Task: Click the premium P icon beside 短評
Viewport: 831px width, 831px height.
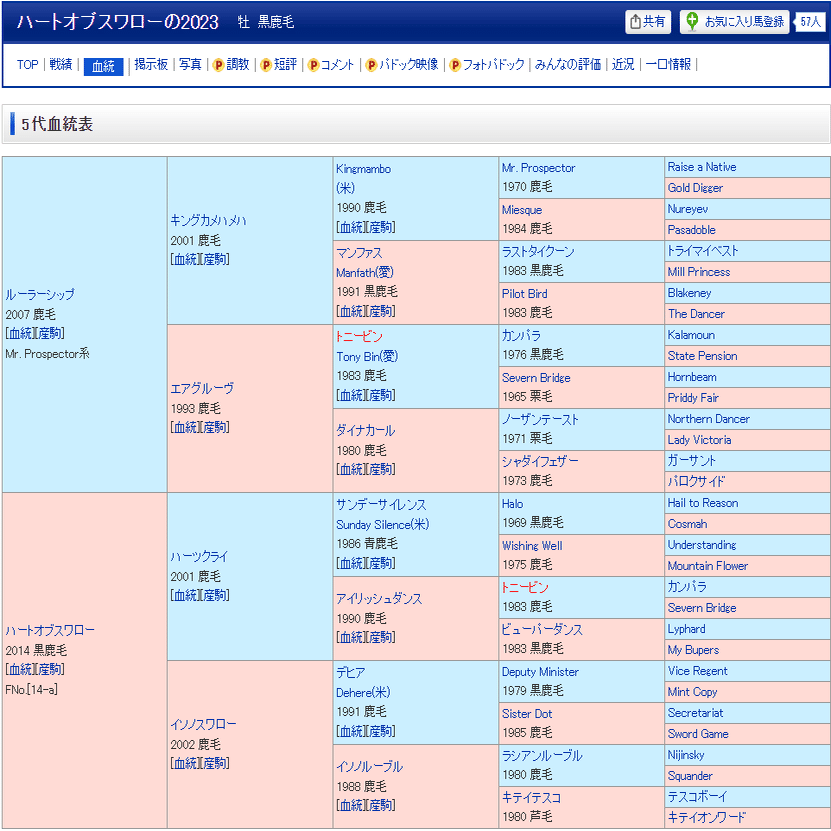Action: pyautogui.click(x=266, y=65)
